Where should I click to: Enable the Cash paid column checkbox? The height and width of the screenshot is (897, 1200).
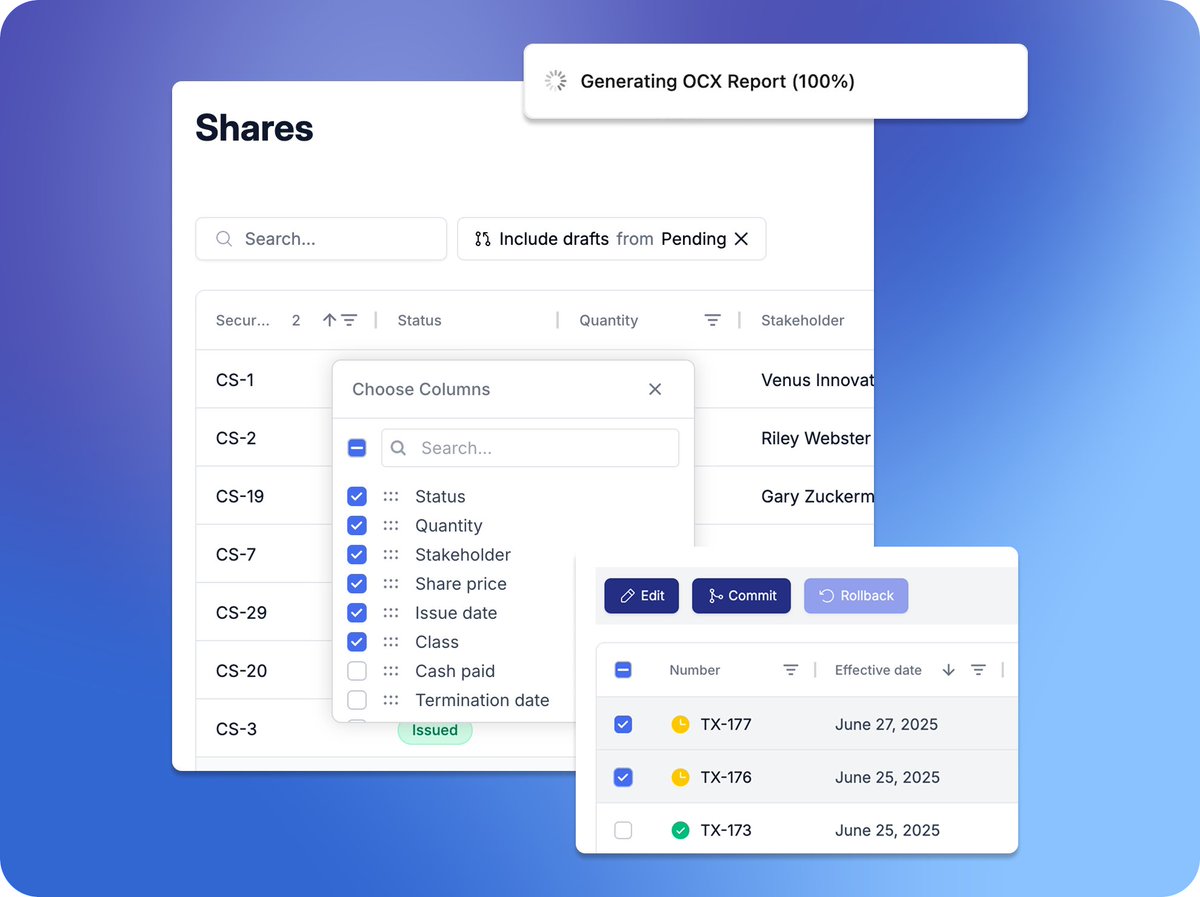pyautogui.click(x=357, y=671)
